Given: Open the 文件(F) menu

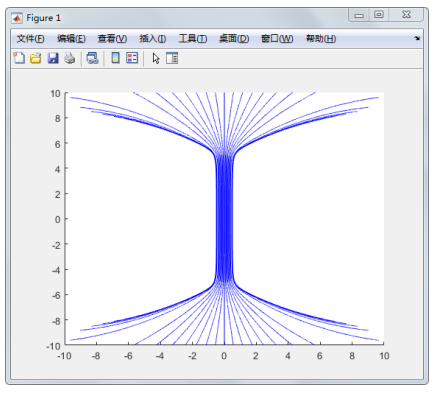Looking at the screenshot, I should point(30,39).
